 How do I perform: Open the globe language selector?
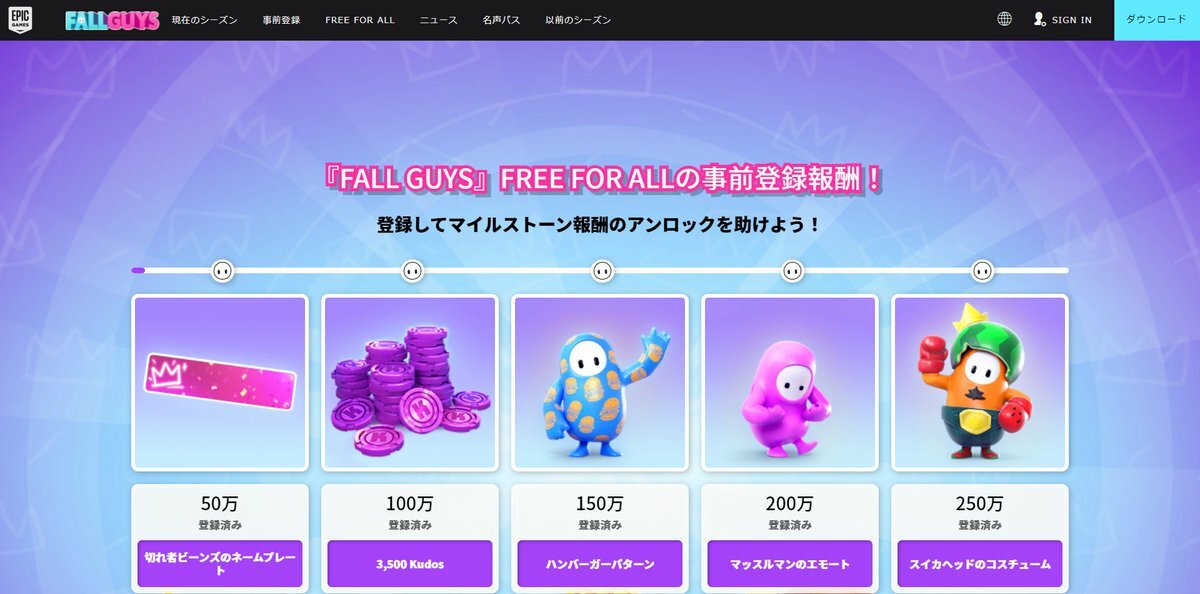pos(1004,19)
